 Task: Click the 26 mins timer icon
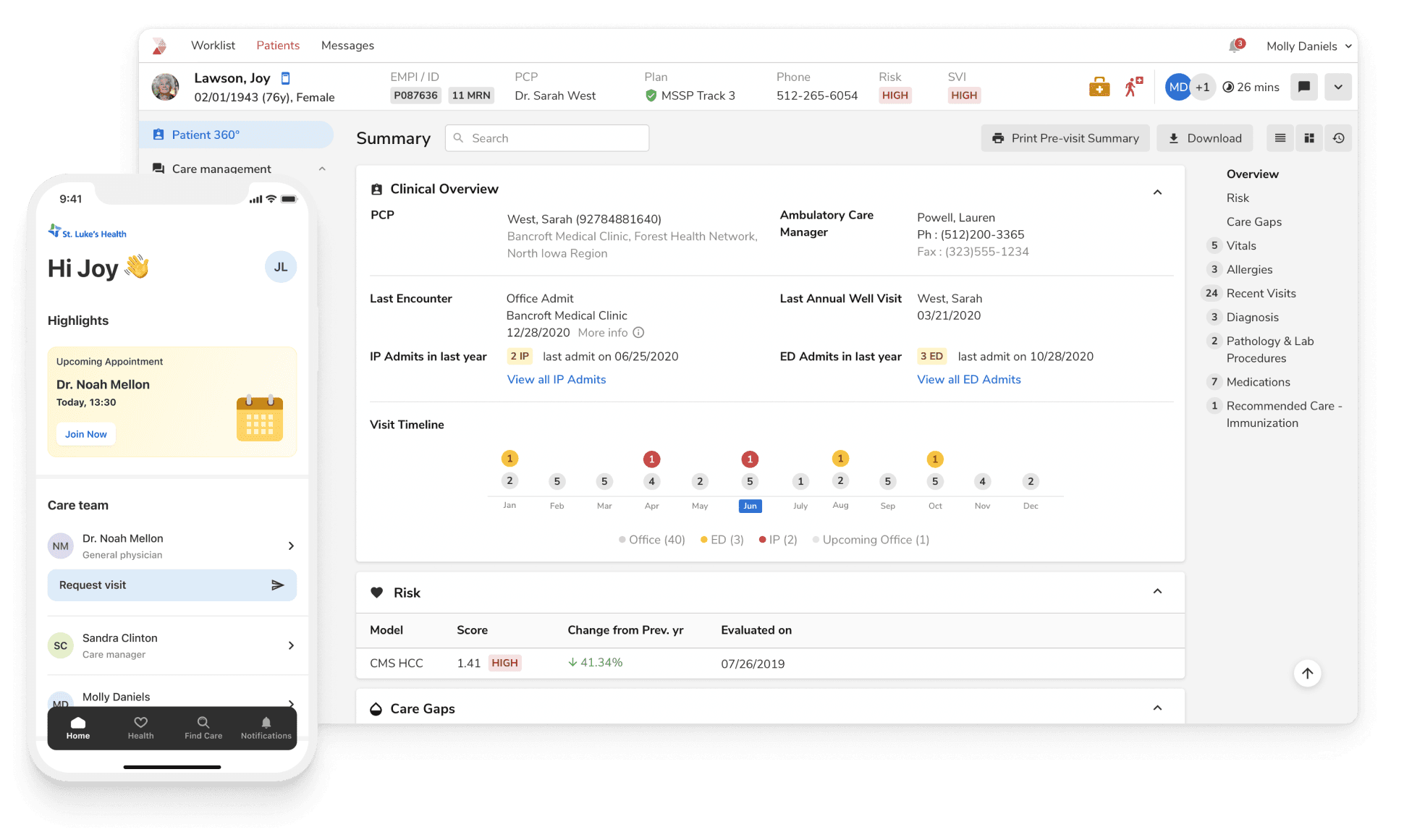1228,87
